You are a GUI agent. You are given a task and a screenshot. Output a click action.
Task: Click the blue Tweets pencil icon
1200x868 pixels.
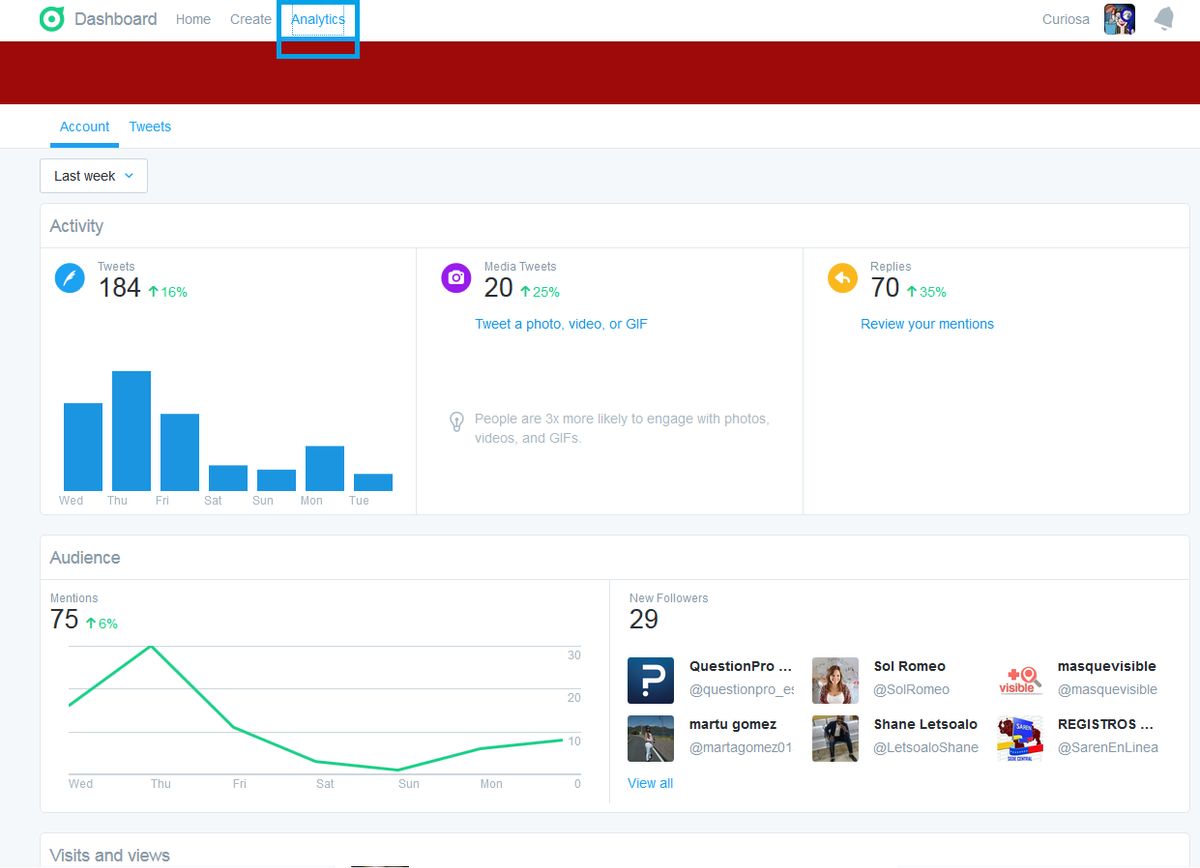click(70, 278)
